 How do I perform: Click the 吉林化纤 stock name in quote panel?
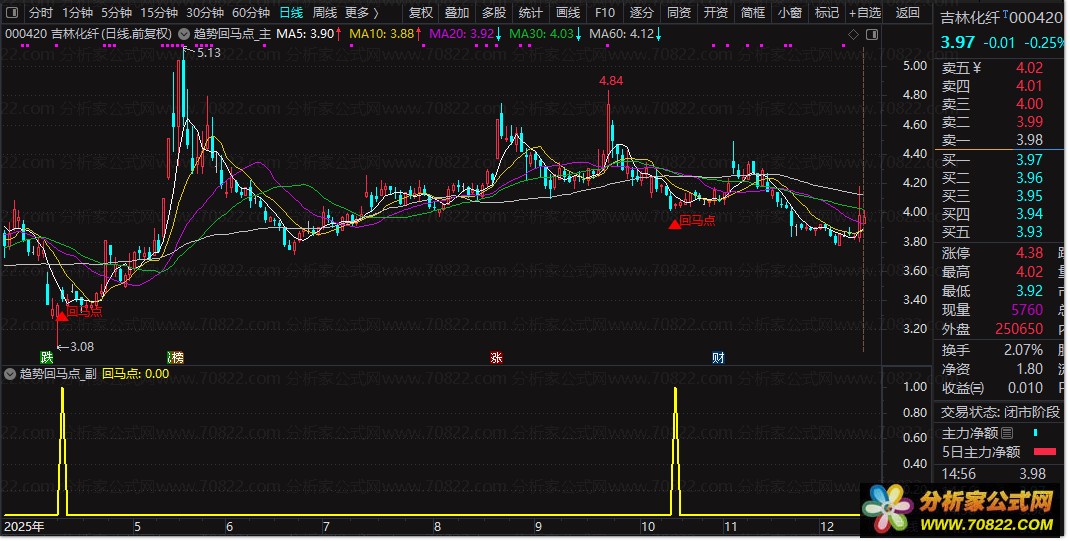click(x=971, y=18)
